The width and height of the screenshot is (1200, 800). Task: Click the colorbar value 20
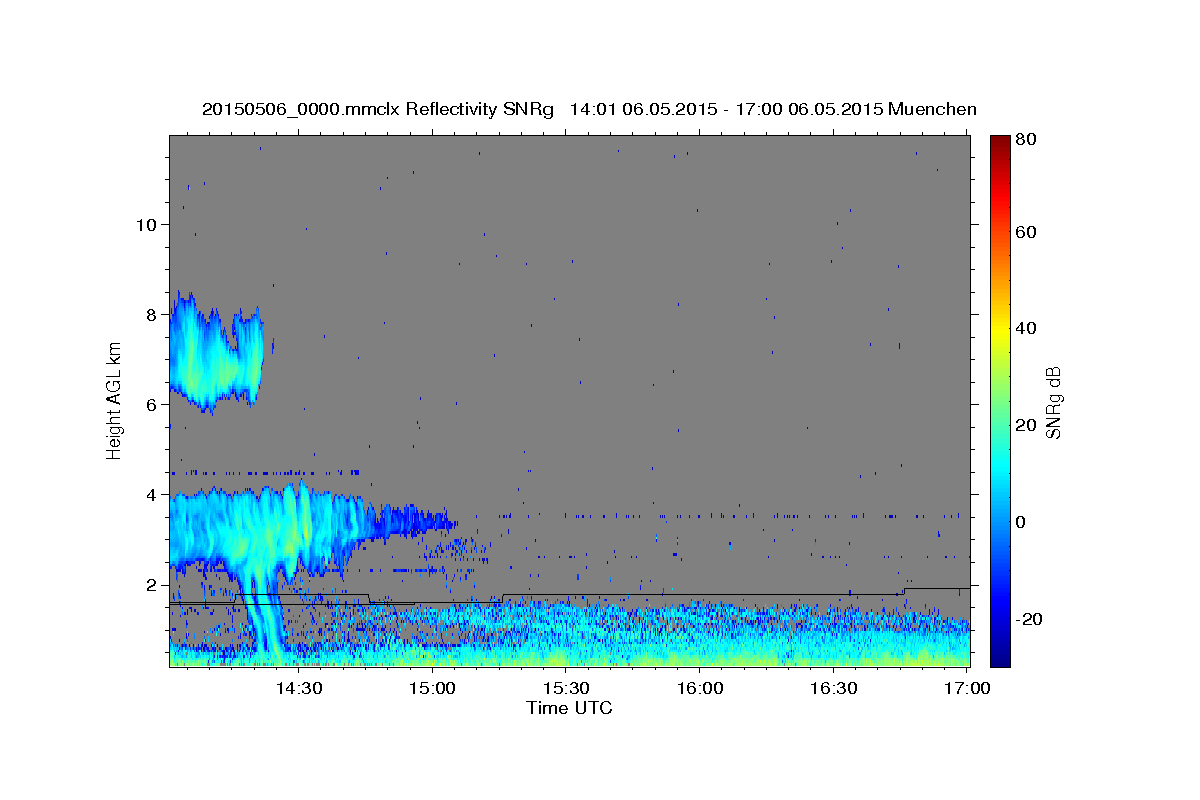(x=1025, y=425)
